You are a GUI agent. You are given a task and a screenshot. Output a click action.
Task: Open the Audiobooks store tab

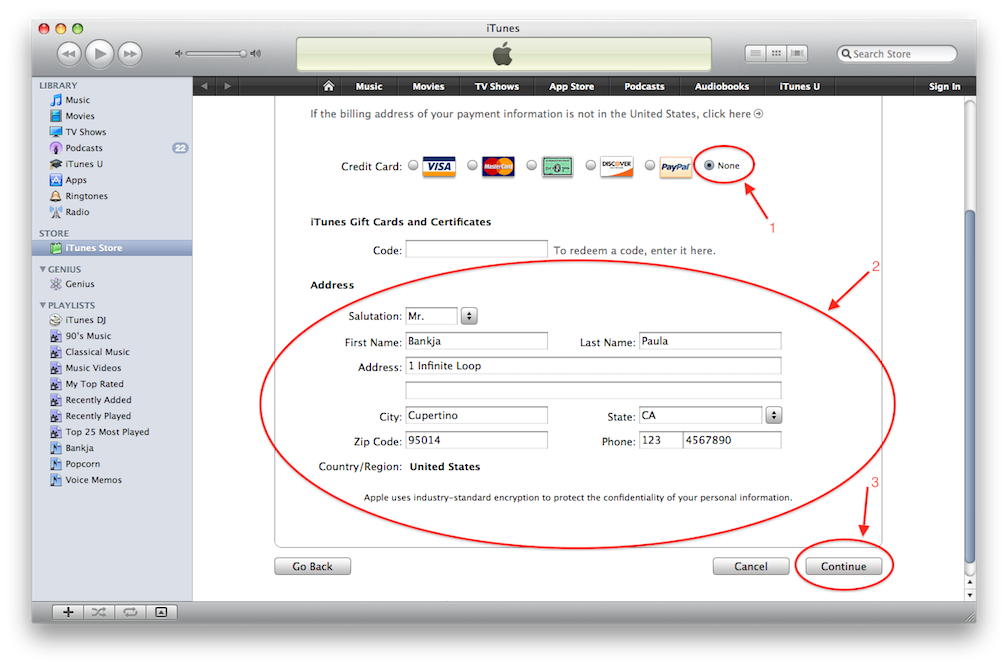click(721, 86)
